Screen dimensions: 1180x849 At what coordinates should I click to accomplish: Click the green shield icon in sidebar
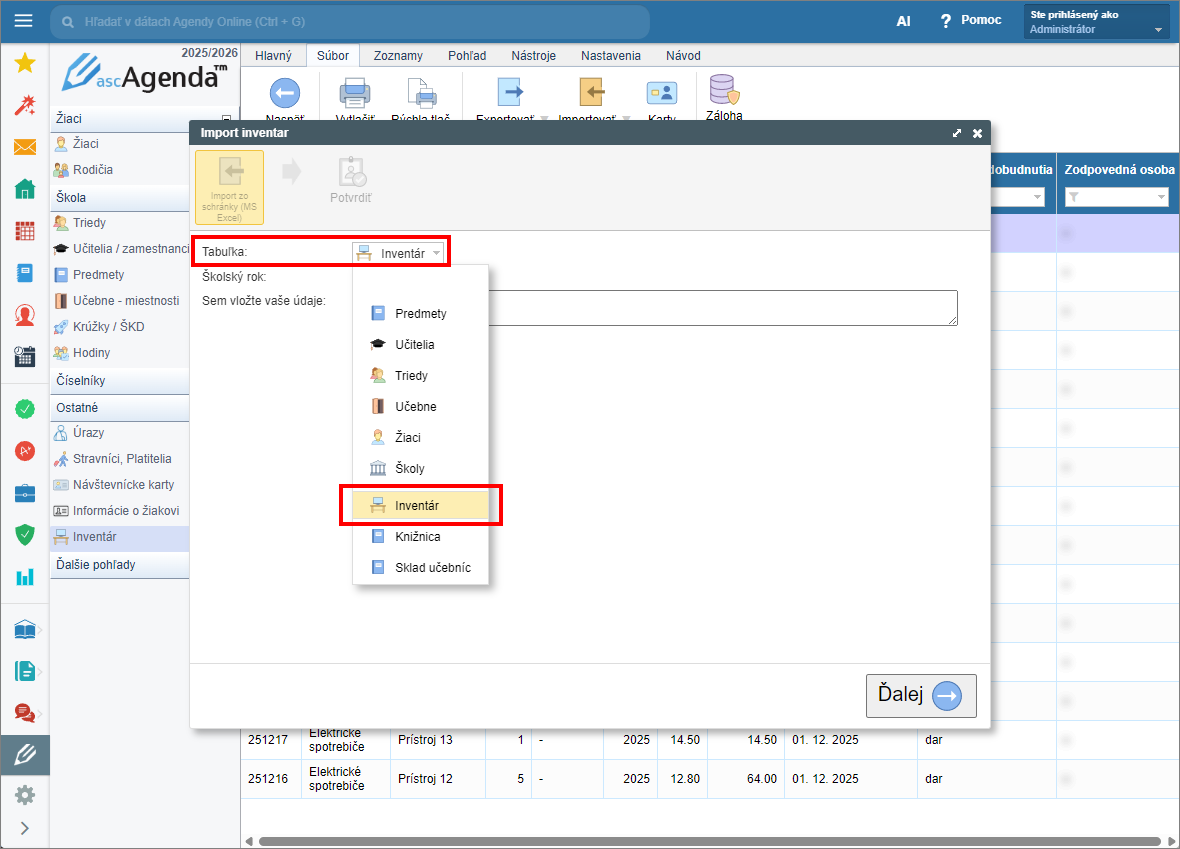(x=25, y=534)
